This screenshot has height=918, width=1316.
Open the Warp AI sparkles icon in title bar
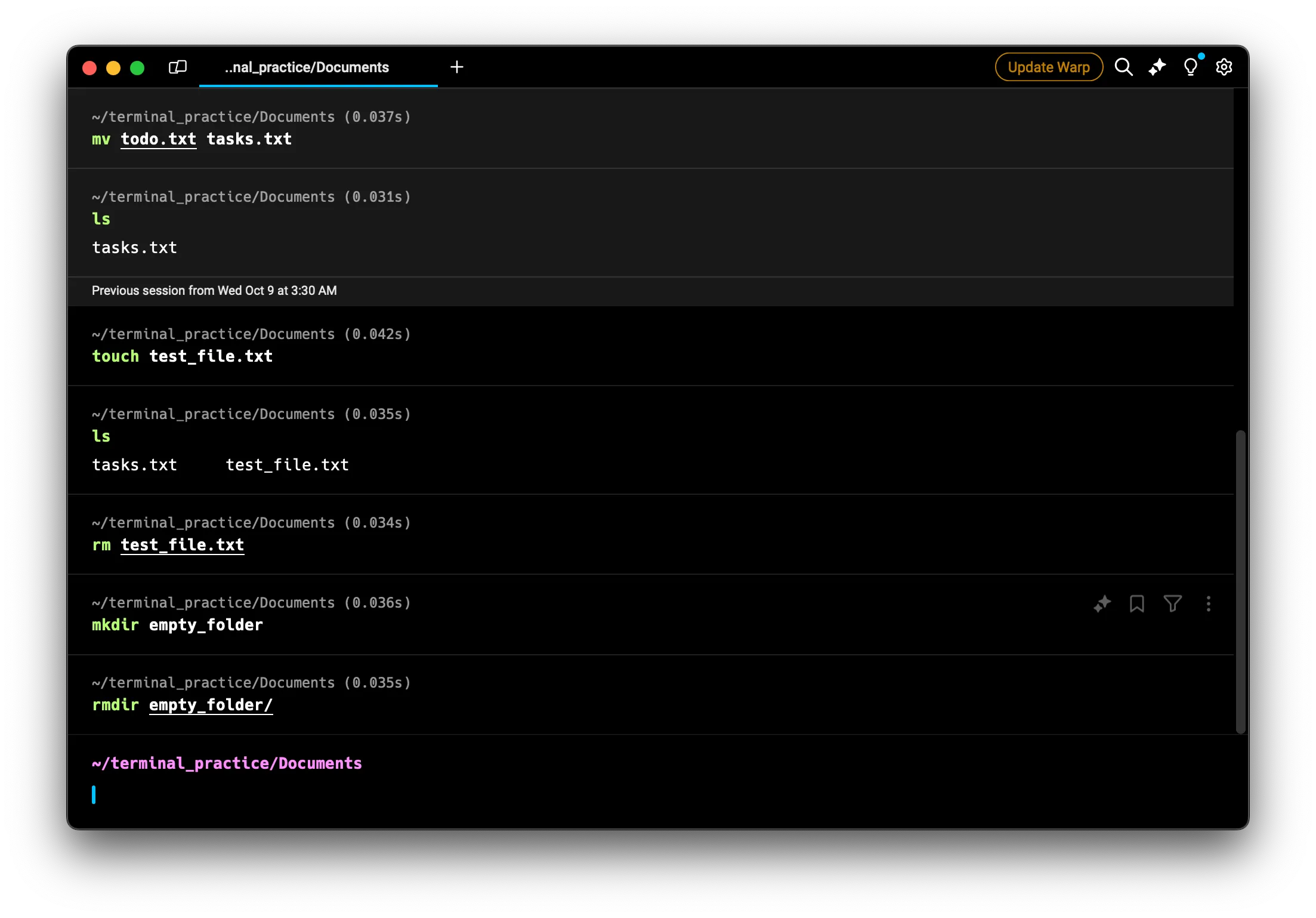[x=1157, y=67]
